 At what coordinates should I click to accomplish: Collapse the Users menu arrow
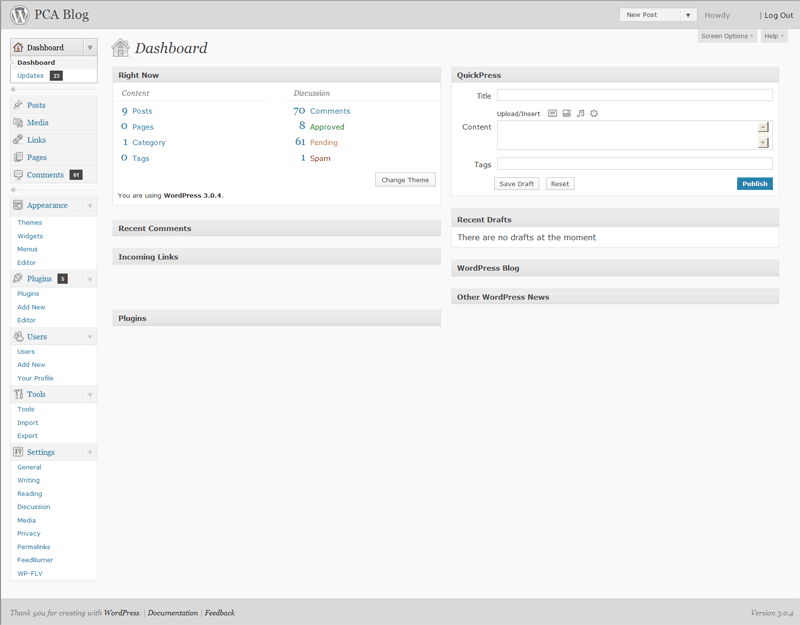pyautogui.click(x=90, y=337)
